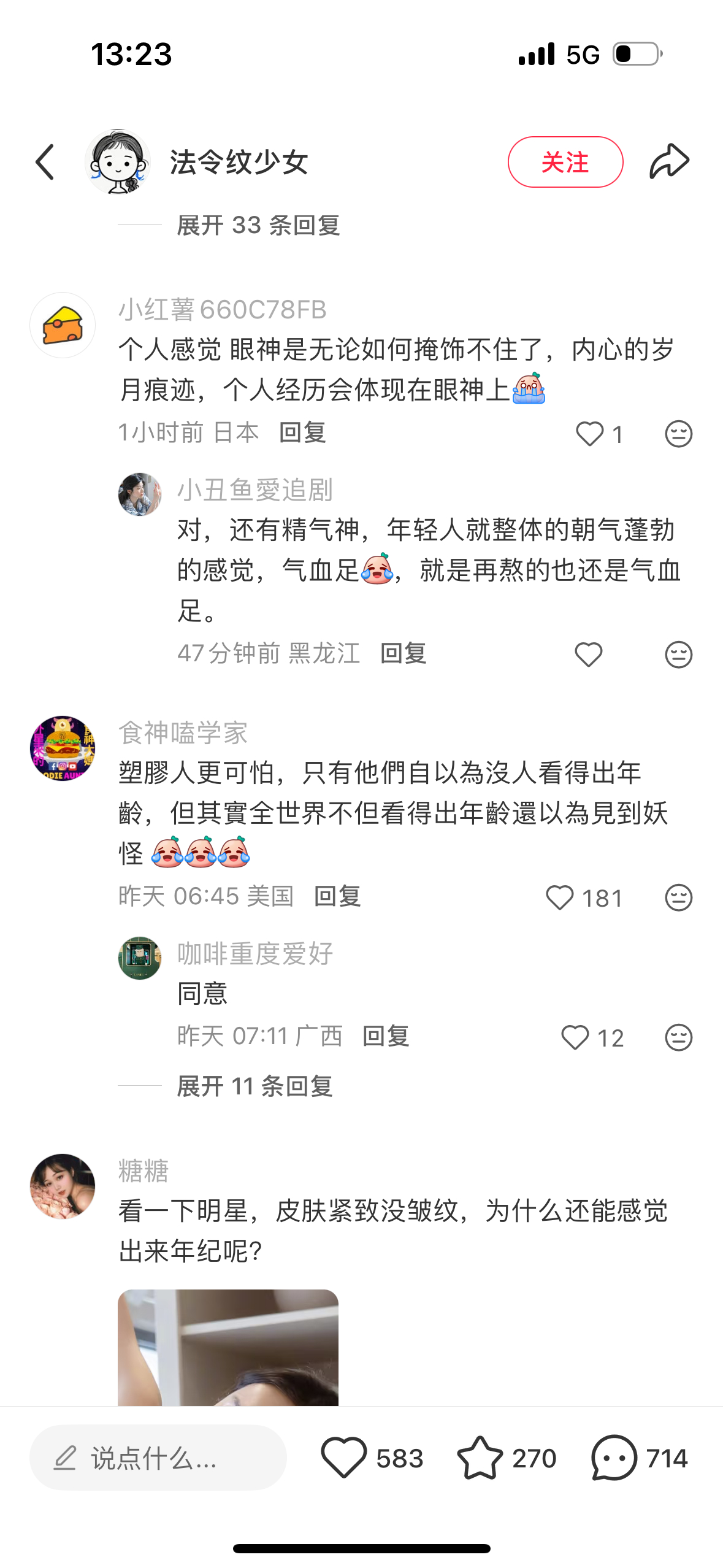723x1568 pixels.
Task: Follow 法令纹少女 with 关注 button
Action: coord(565,162)
